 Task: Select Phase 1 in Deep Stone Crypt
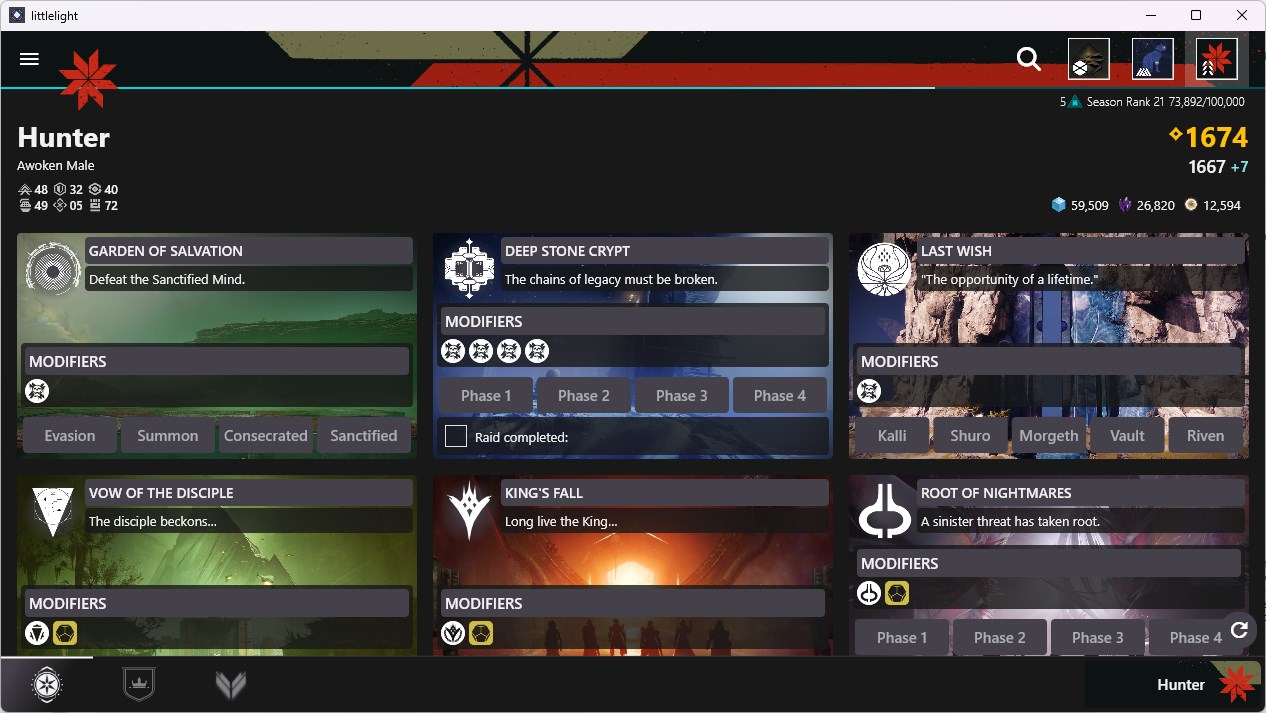486,396
